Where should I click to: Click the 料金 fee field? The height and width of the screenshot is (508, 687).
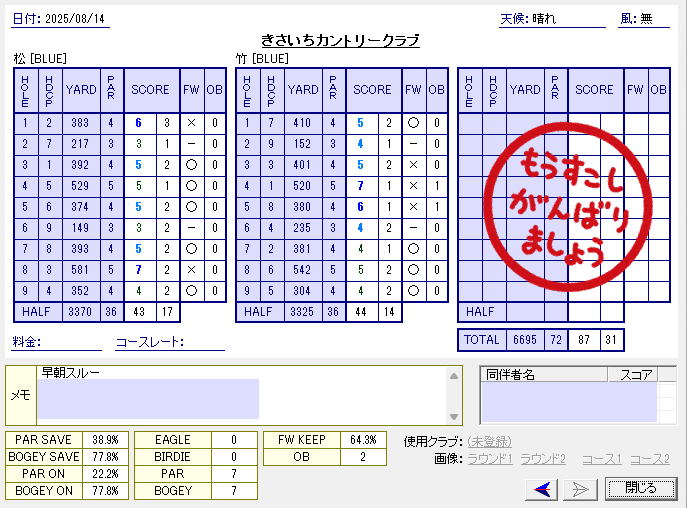click(70, 343)
